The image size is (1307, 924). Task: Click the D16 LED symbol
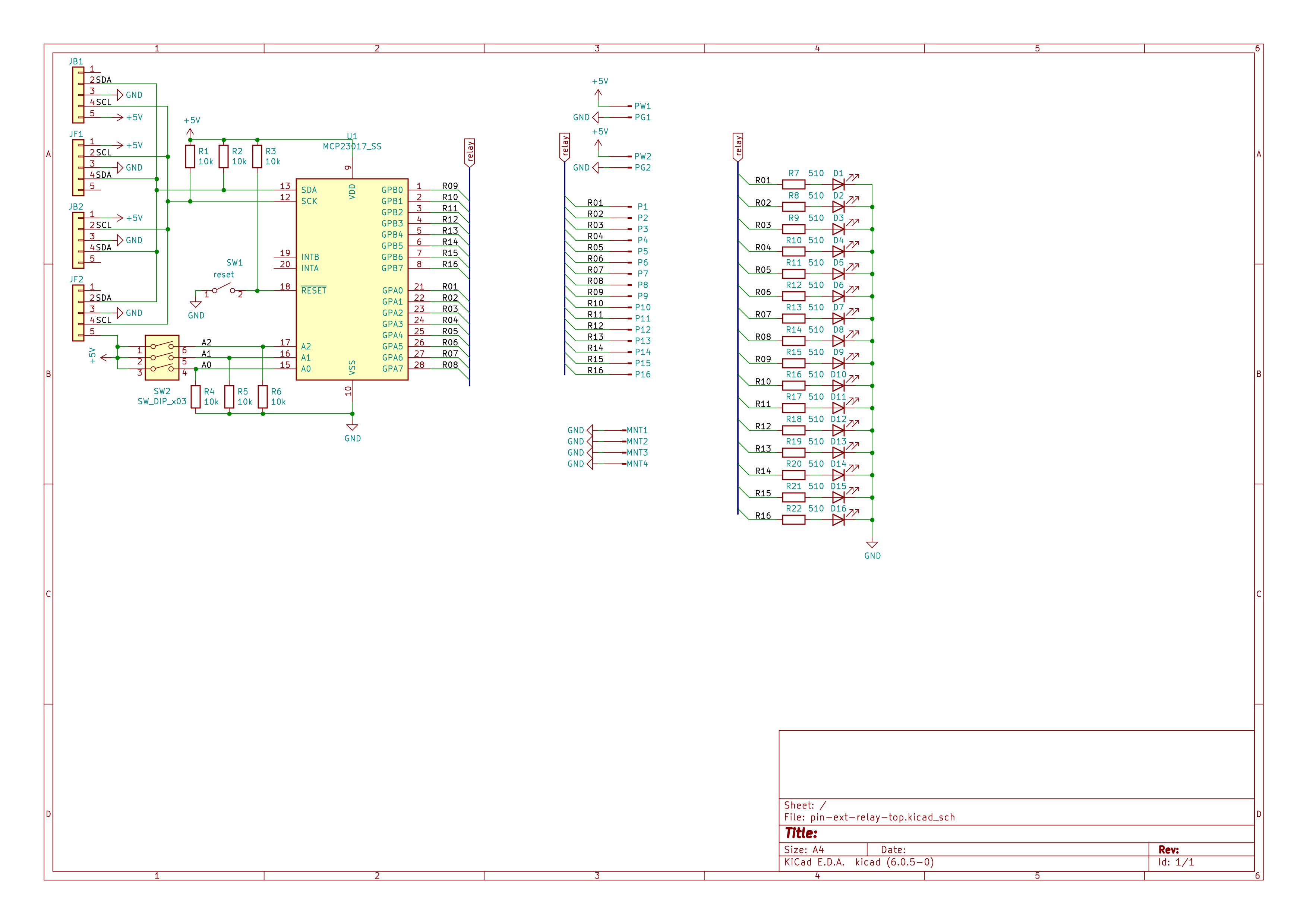point(838,519)
